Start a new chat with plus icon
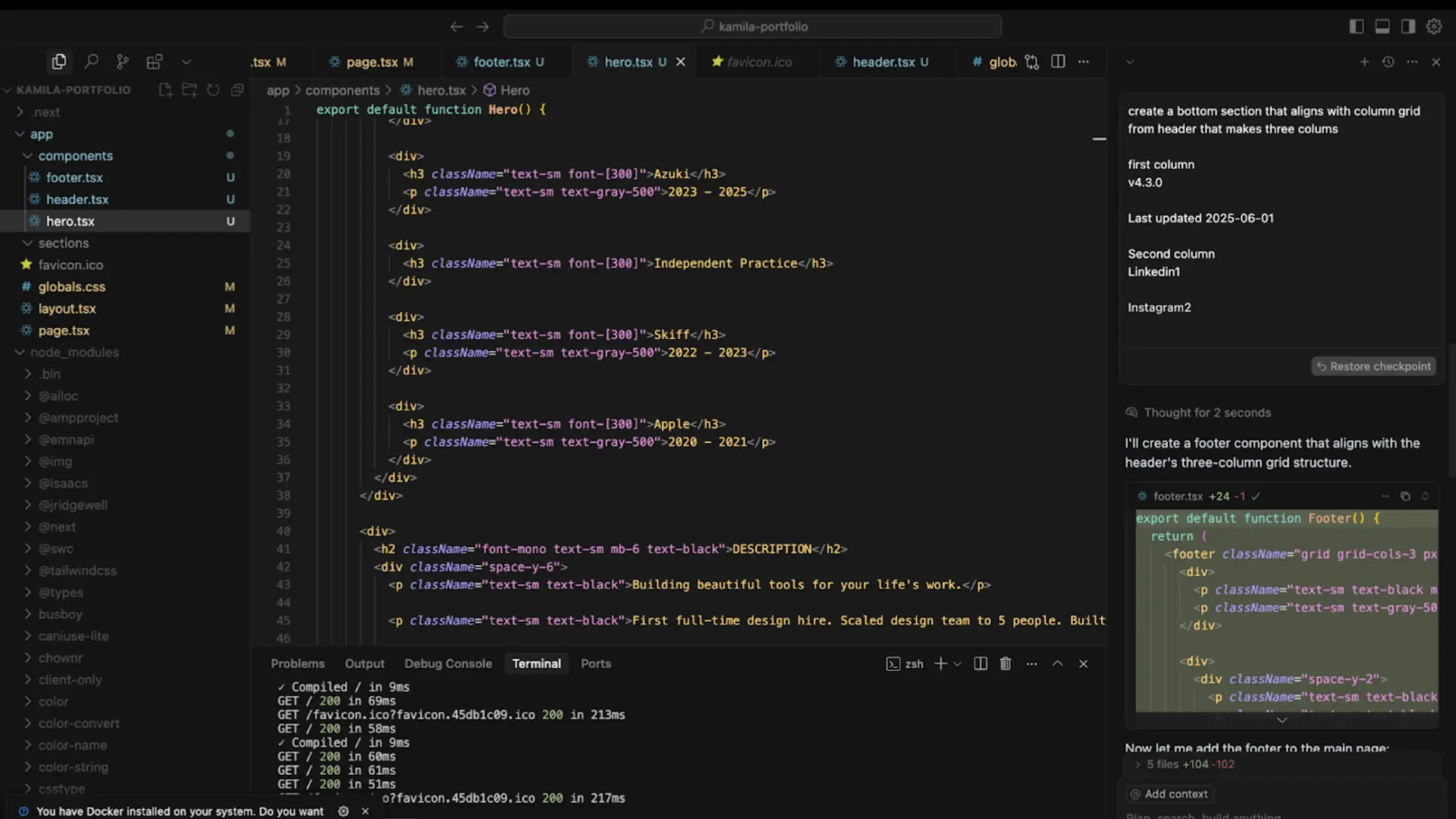This screenshot has height=819, width=1456. pyautogui.click(x=1364, y=62)
